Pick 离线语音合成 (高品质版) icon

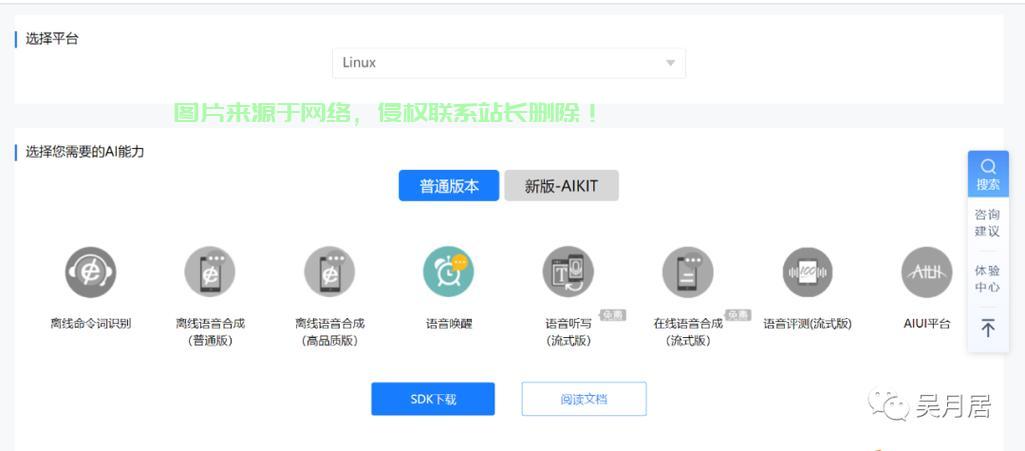(x=329, y=271)
